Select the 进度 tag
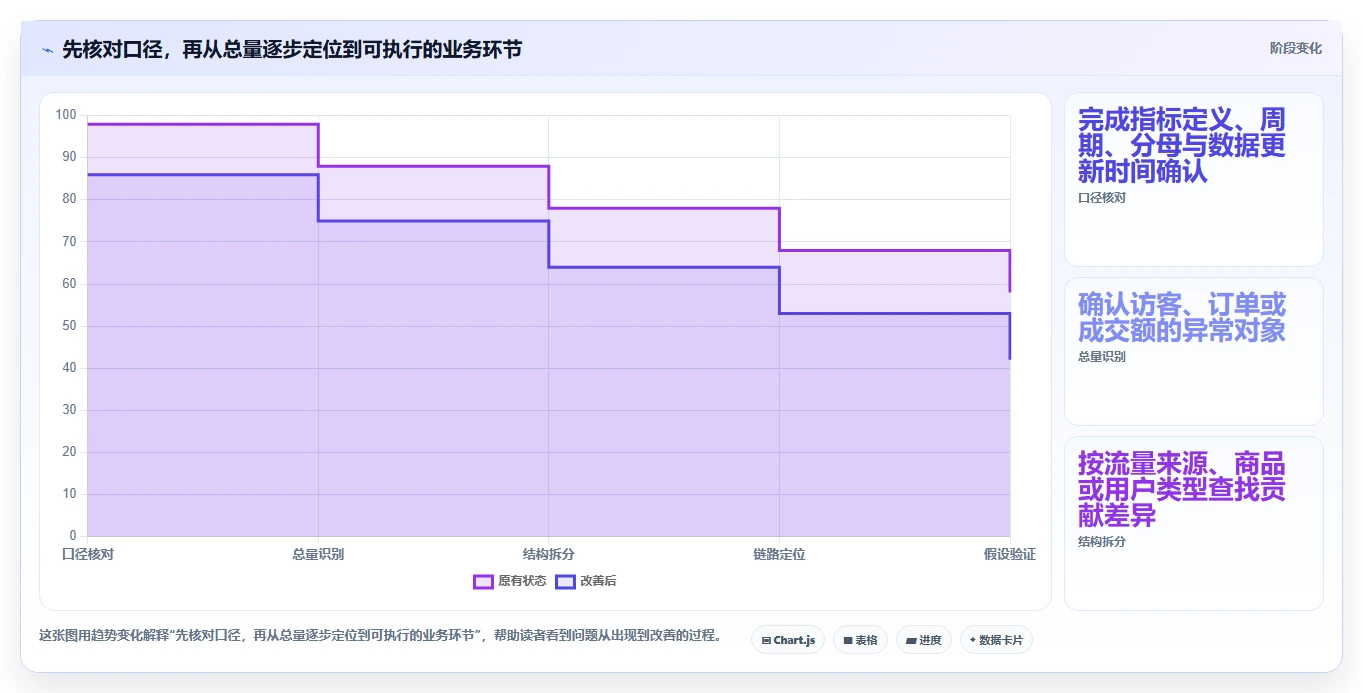Screen dimensions: 1363x693 [x=923, y=640]
